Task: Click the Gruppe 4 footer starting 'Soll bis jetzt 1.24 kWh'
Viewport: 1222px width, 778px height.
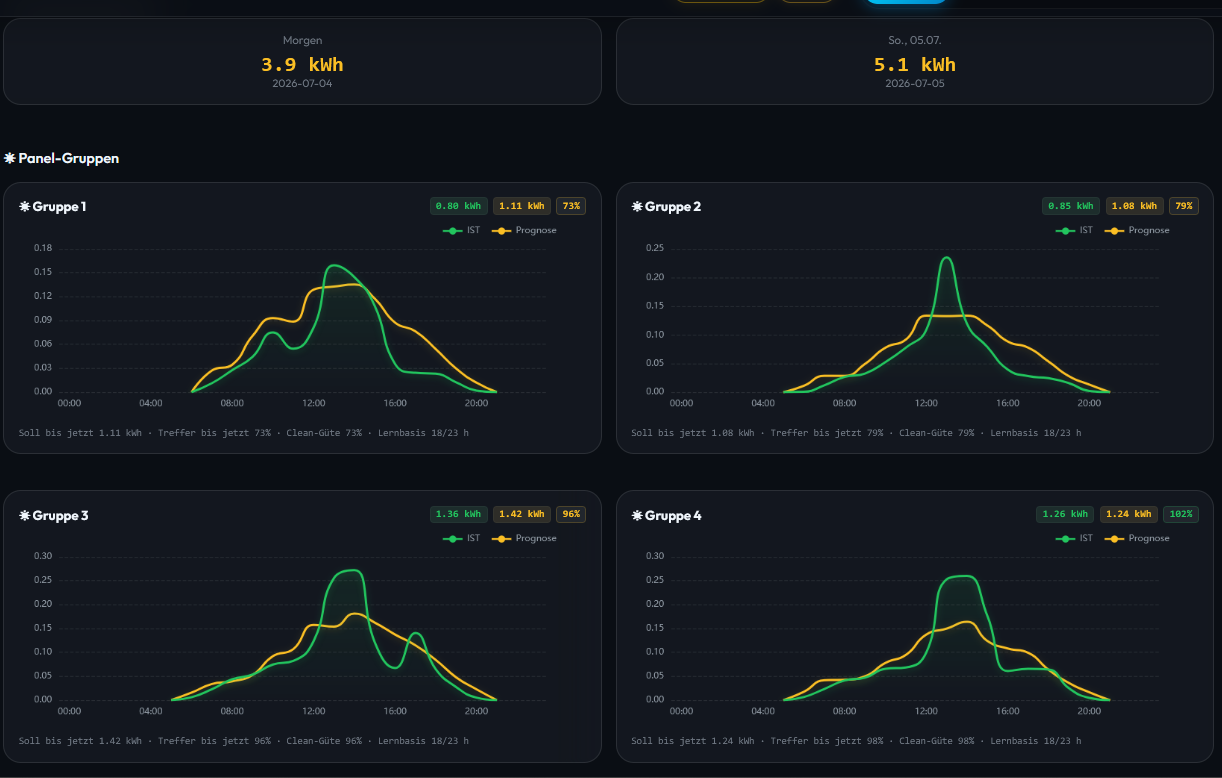Action: pyautogui.click(x=856, y=741)
